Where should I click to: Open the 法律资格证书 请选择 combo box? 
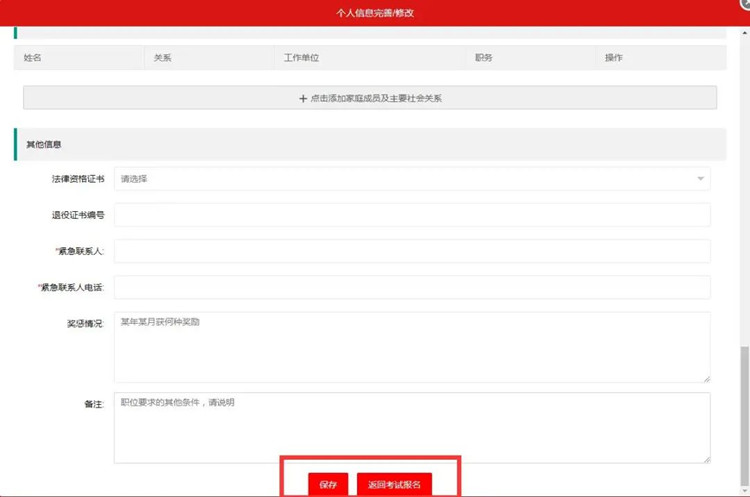(x=411, y=179)
